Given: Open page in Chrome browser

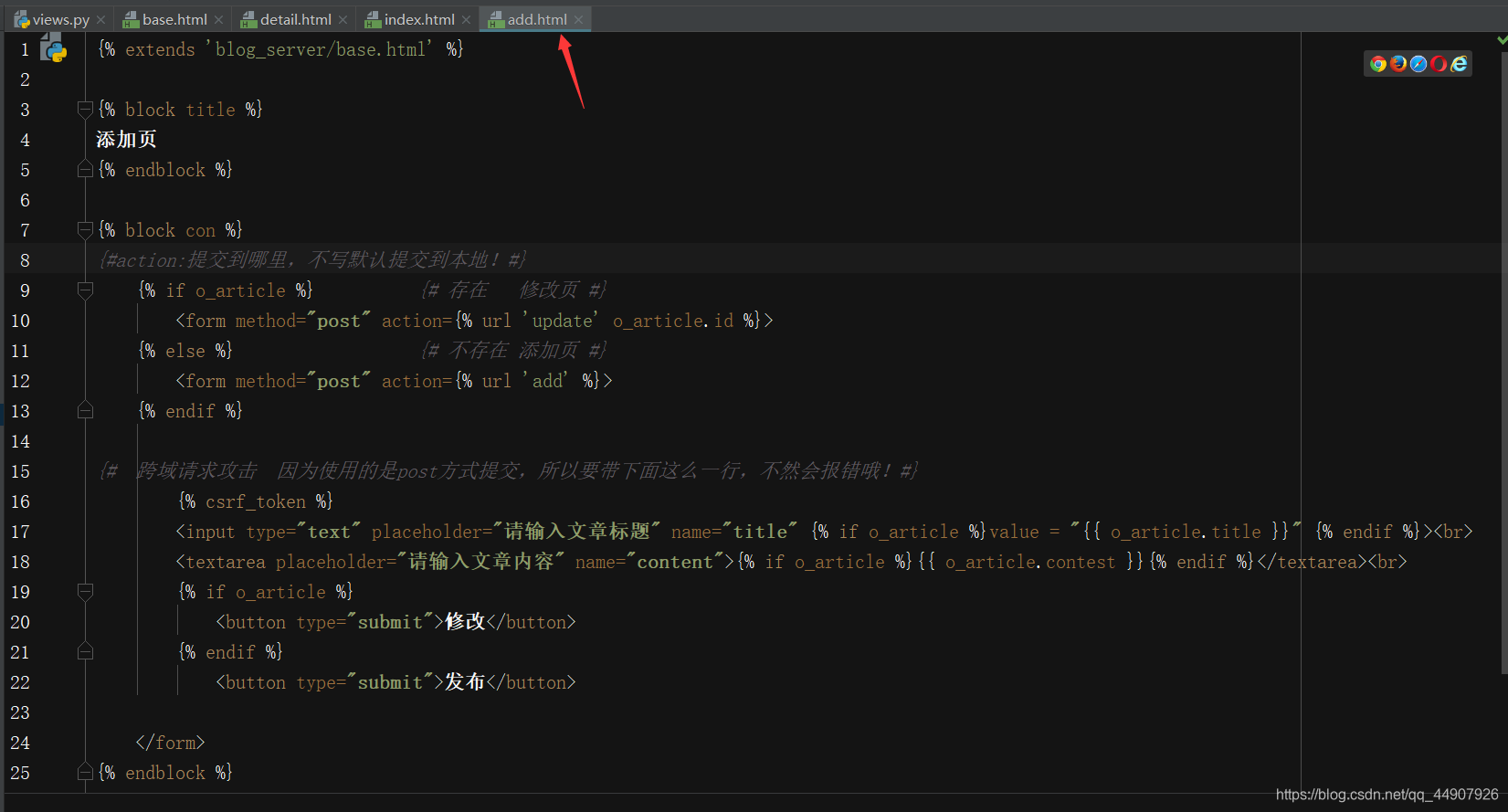Looking at the screenshot, I should pos(1377,63).
